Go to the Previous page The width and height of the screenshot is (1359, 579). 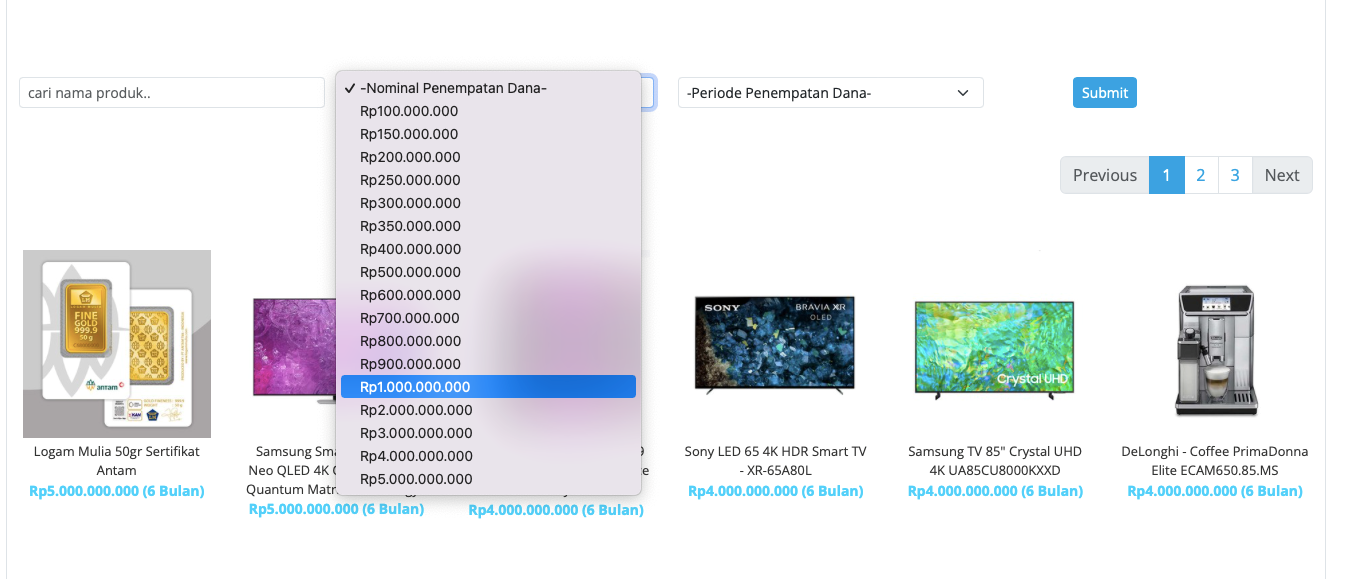point(1105,175)
